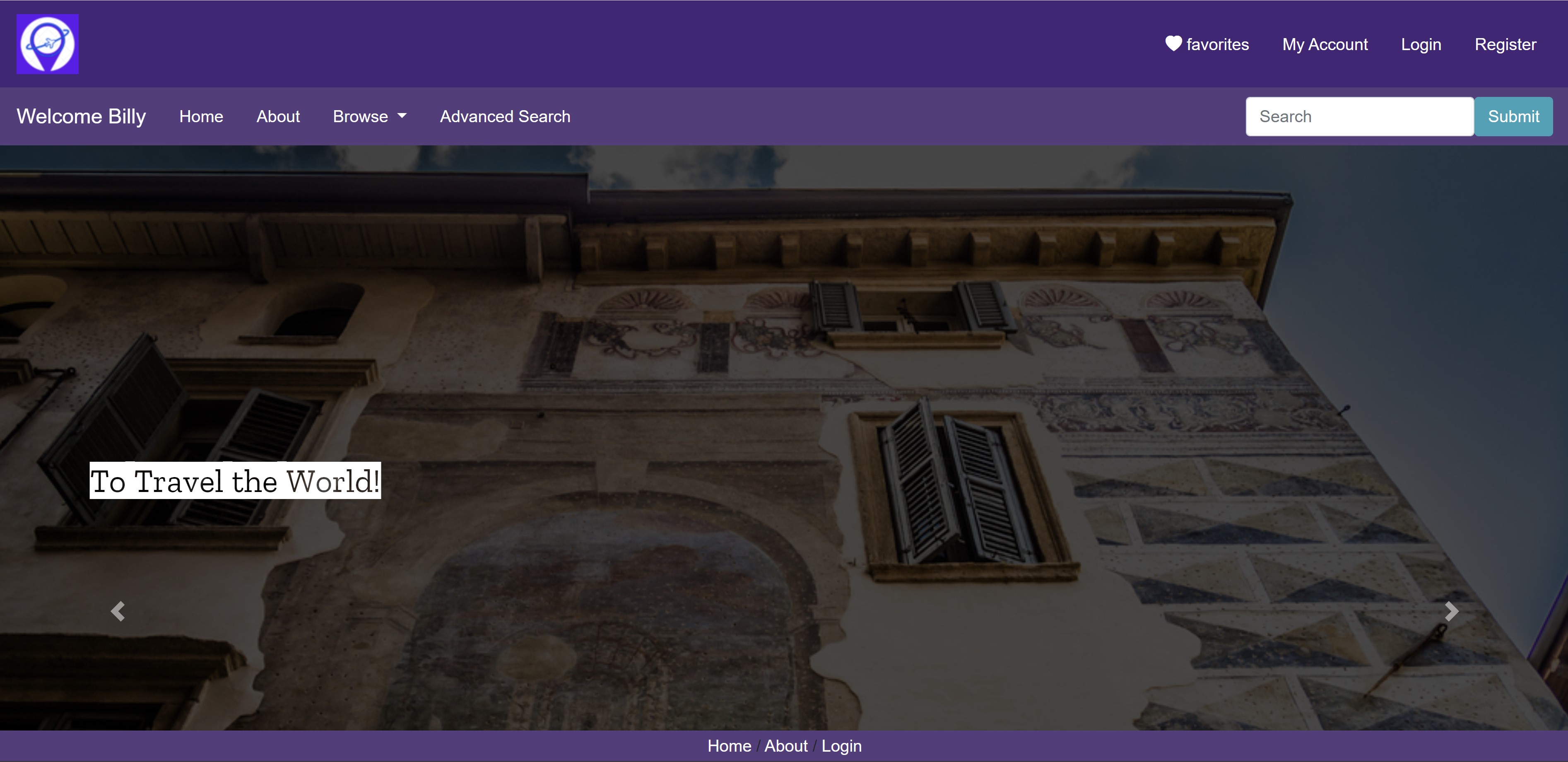Click Login in top header

tap(1421, 44)
